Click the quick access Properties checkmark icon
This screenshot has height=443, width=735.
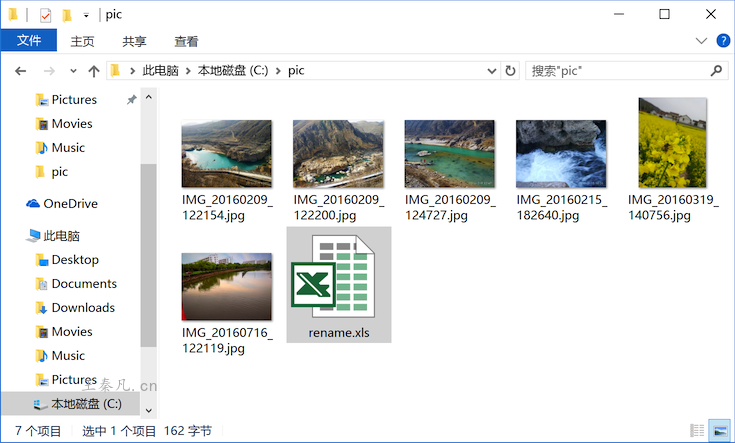point(45,15)
